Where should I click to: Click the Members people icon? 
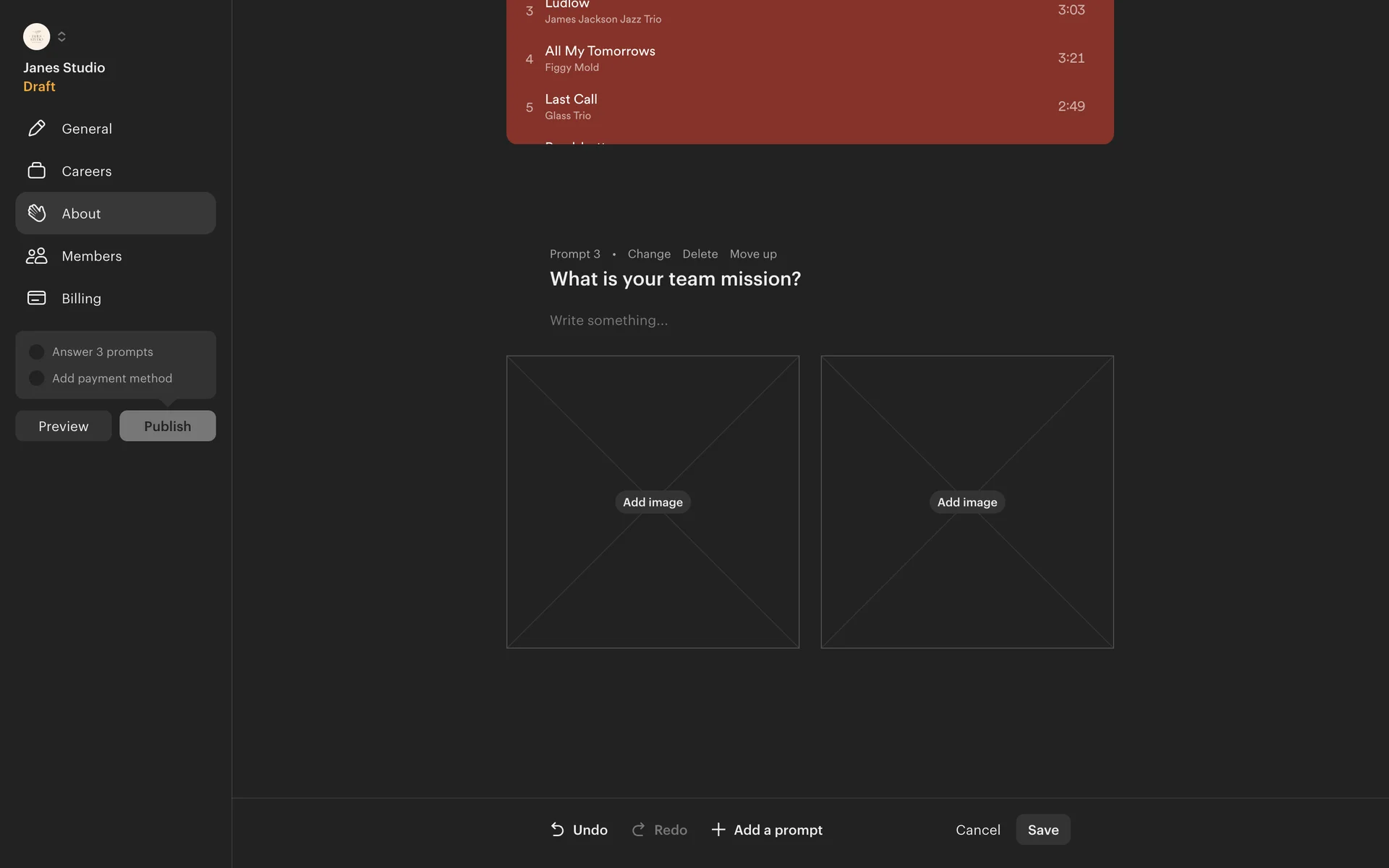pos(36,256)
